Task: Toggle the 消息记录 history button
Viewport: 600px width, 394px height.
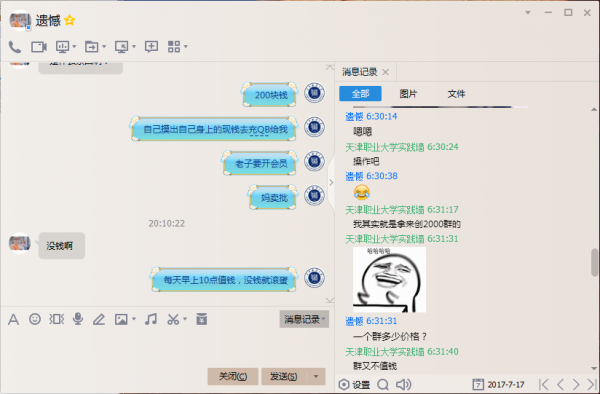Action: (x=304, y=319)
